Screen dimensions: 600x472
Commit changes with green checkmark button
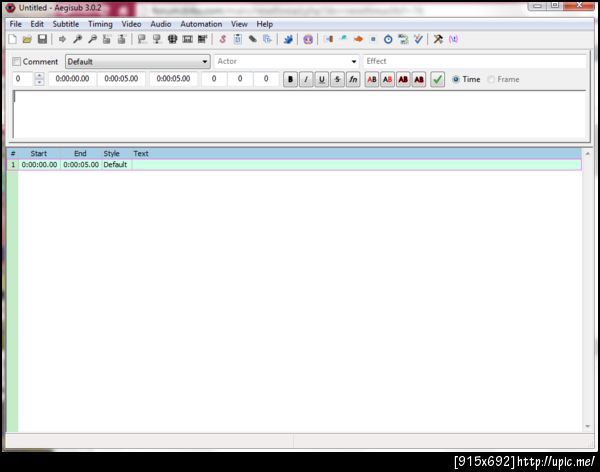(437, 79)
